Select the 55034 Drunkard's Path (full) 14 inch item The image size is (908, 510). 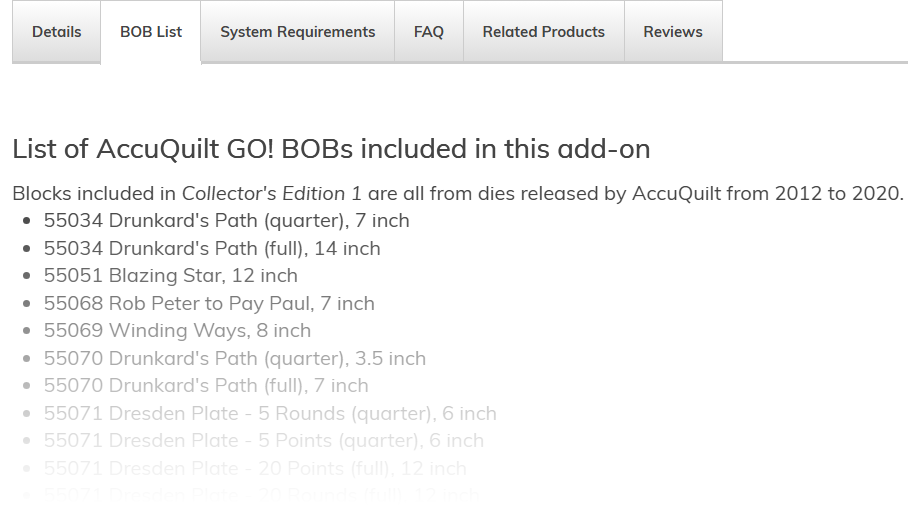coord(212,248)
